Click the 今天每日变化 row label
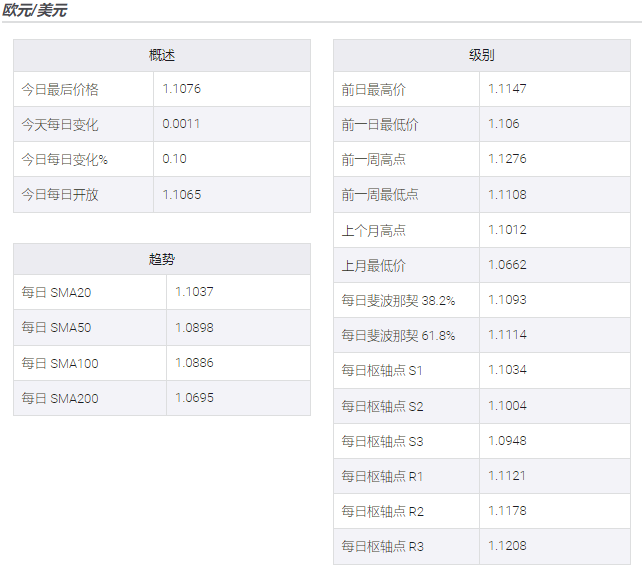Screen dimensions: 644x574 (x=60, y=125)
